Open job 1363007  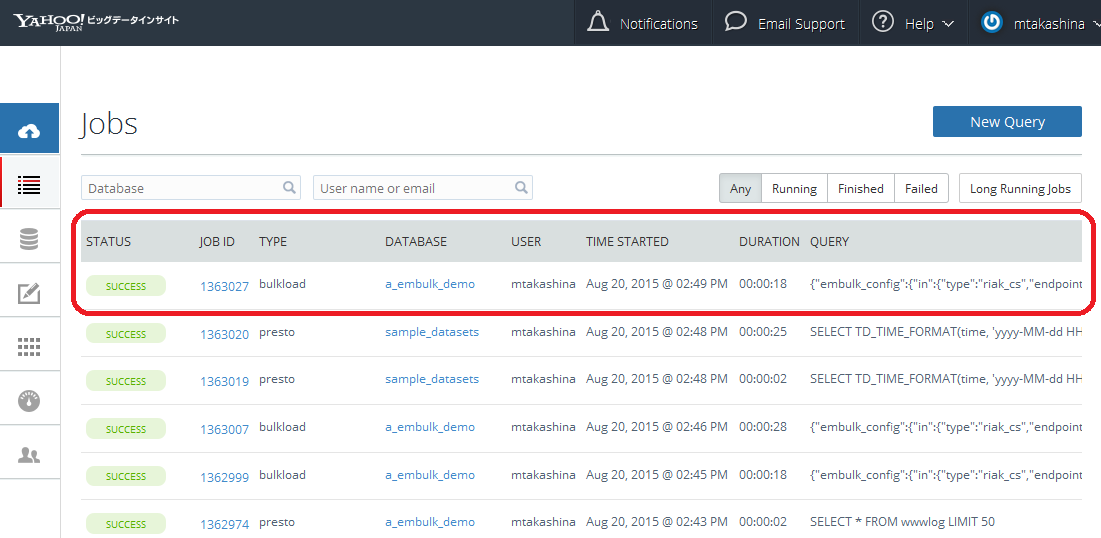[x=224, y=429]
